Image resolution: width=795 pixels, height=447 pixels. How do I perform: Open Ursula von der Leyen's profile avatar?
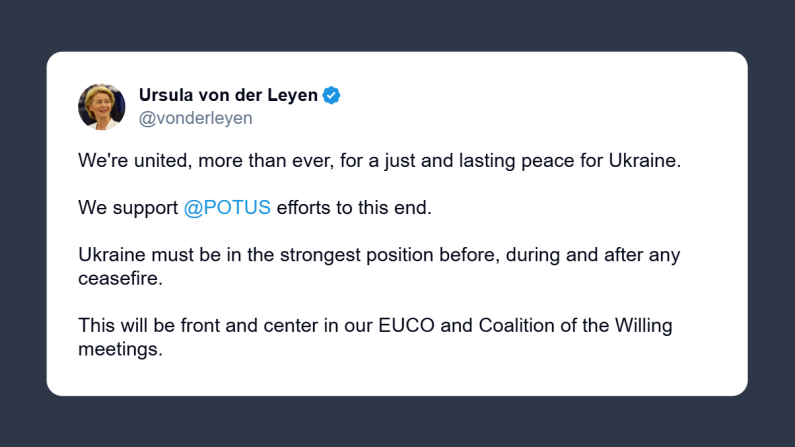[102, 107]
